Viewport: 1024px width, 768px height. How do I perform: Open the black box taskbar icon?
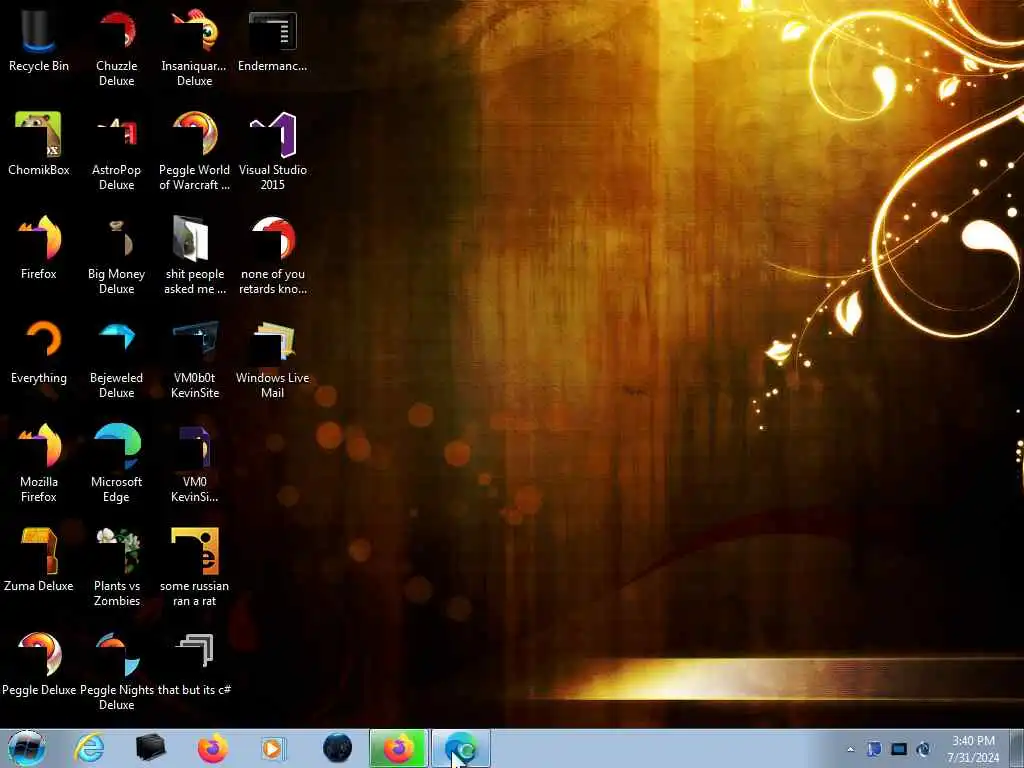click(x=151, y=748)
